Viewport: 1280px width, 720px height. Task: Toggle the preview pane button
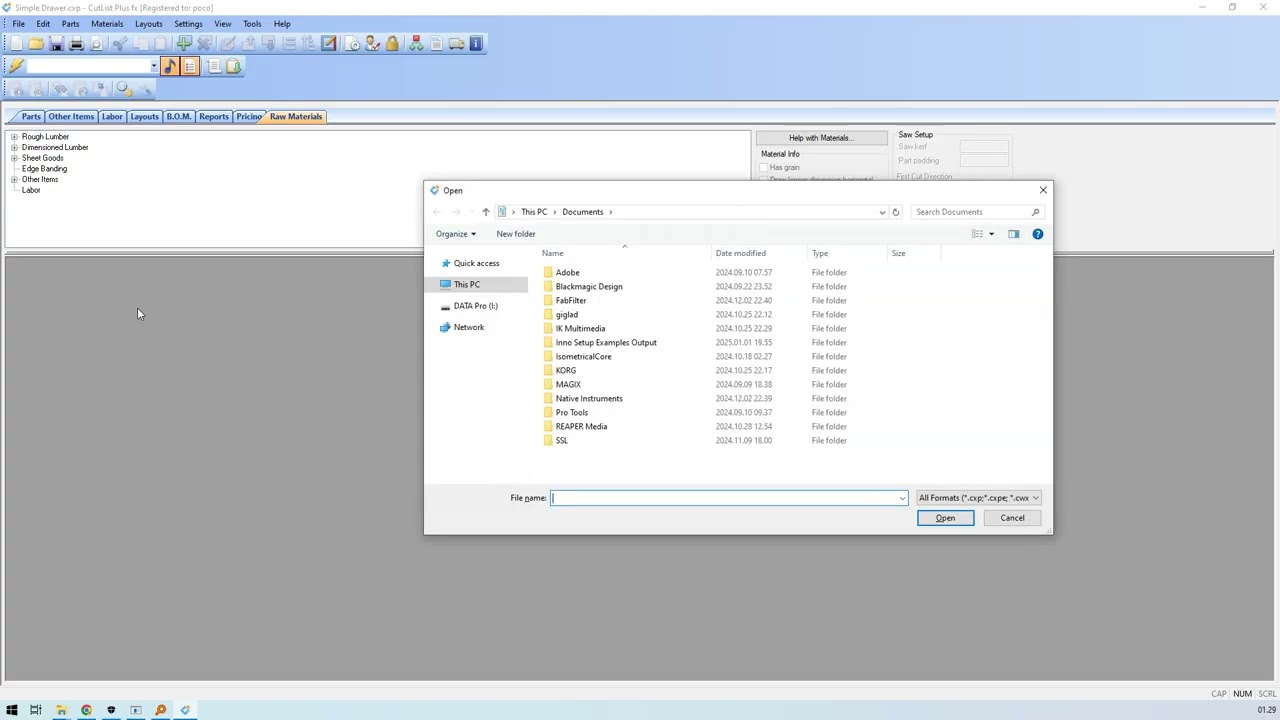coord(1013,234)
